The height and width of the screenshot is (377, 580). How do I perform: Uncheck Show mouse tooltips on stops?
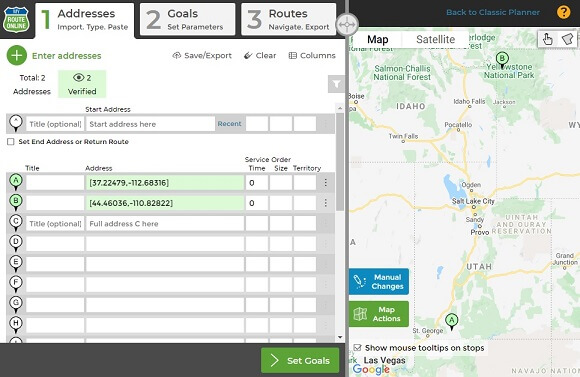[x=357, y=348]
